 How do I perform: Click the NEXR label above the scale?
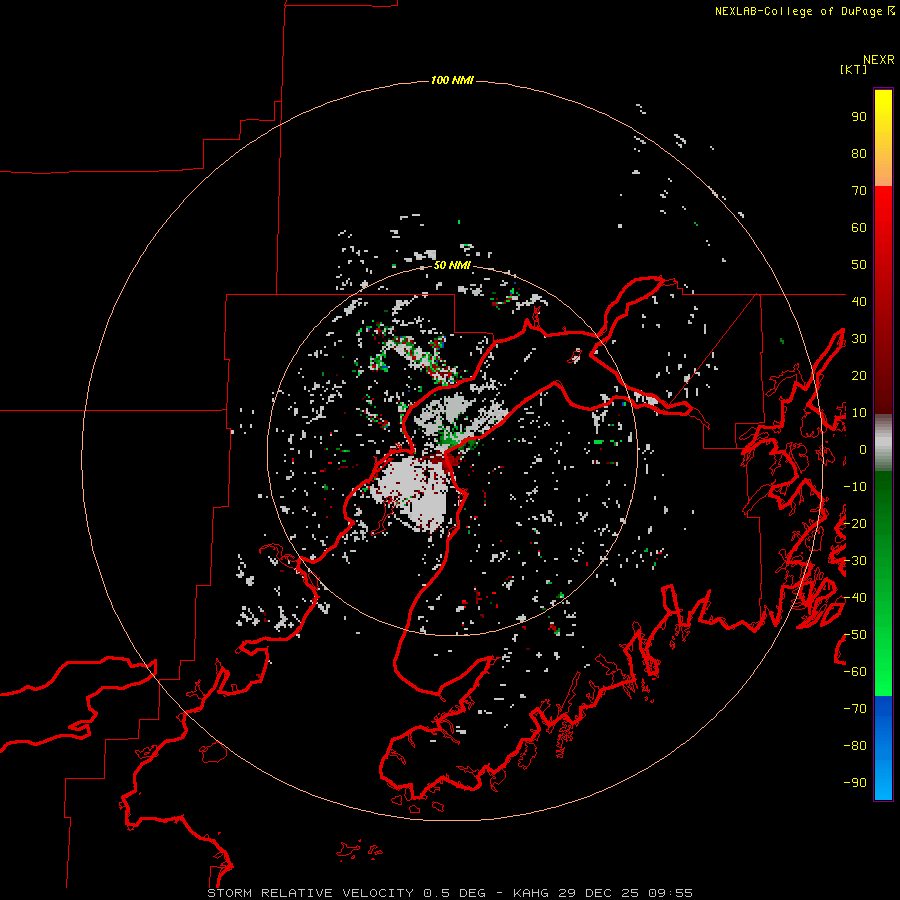pos(878,60)
